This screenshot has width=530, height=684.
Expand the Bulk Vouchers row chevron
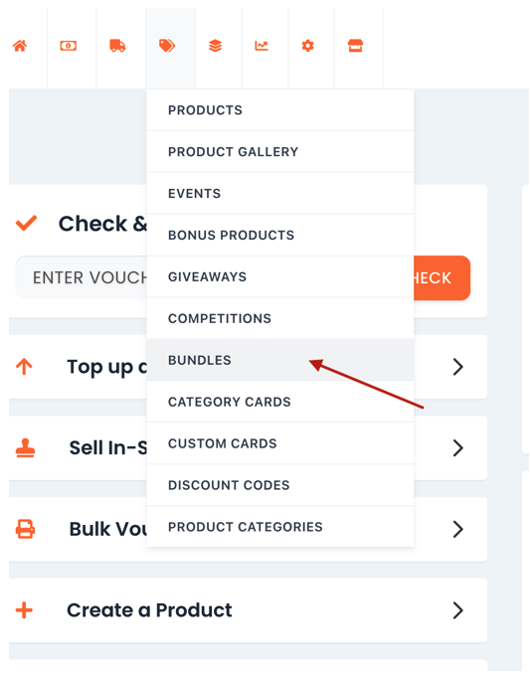tap(458, 529)
